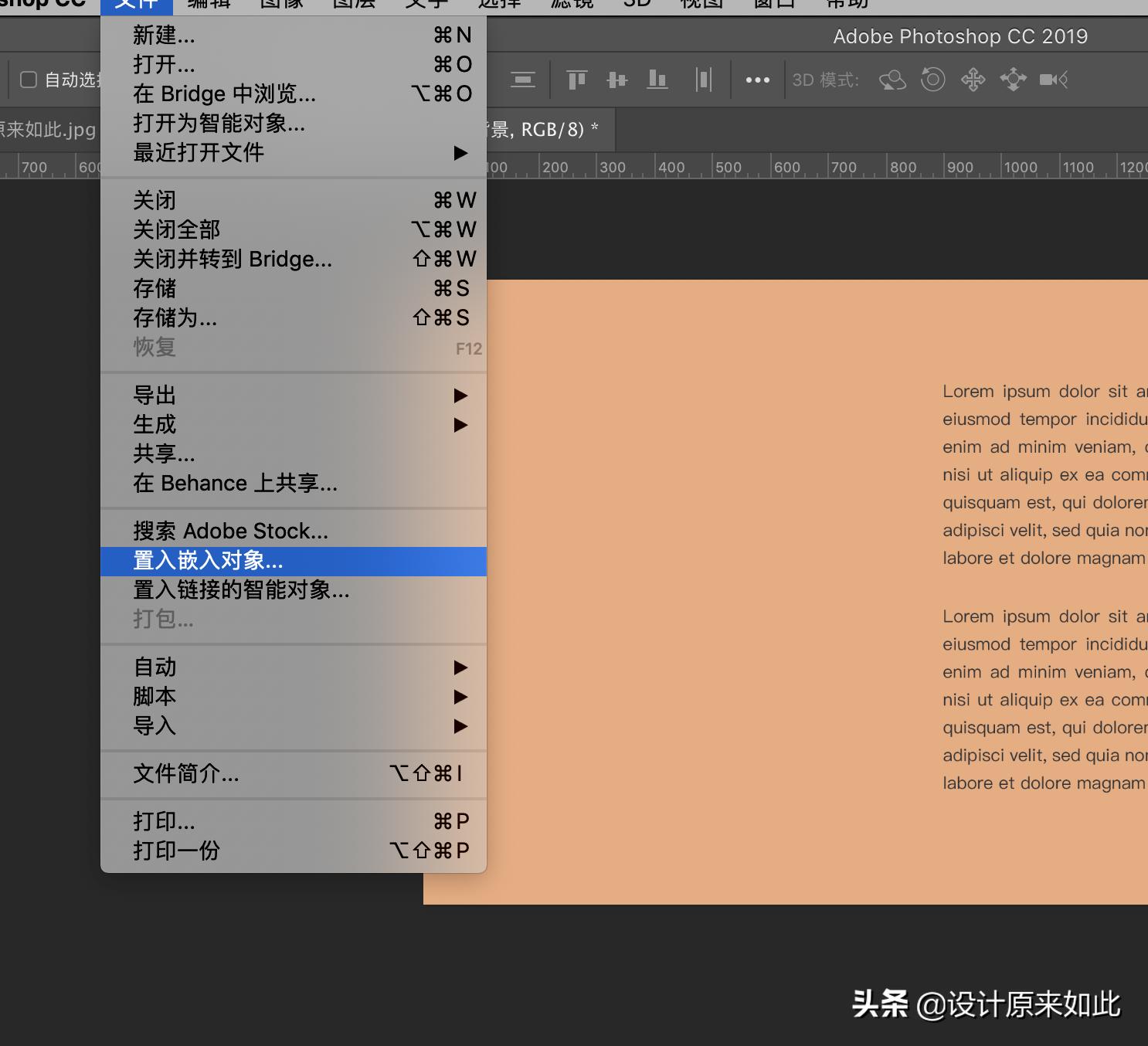Switch to the 原来如此.jpg document tab
Viewport: 1148px width, 1046px height.
pyautogui.click(x=48, y=130)
